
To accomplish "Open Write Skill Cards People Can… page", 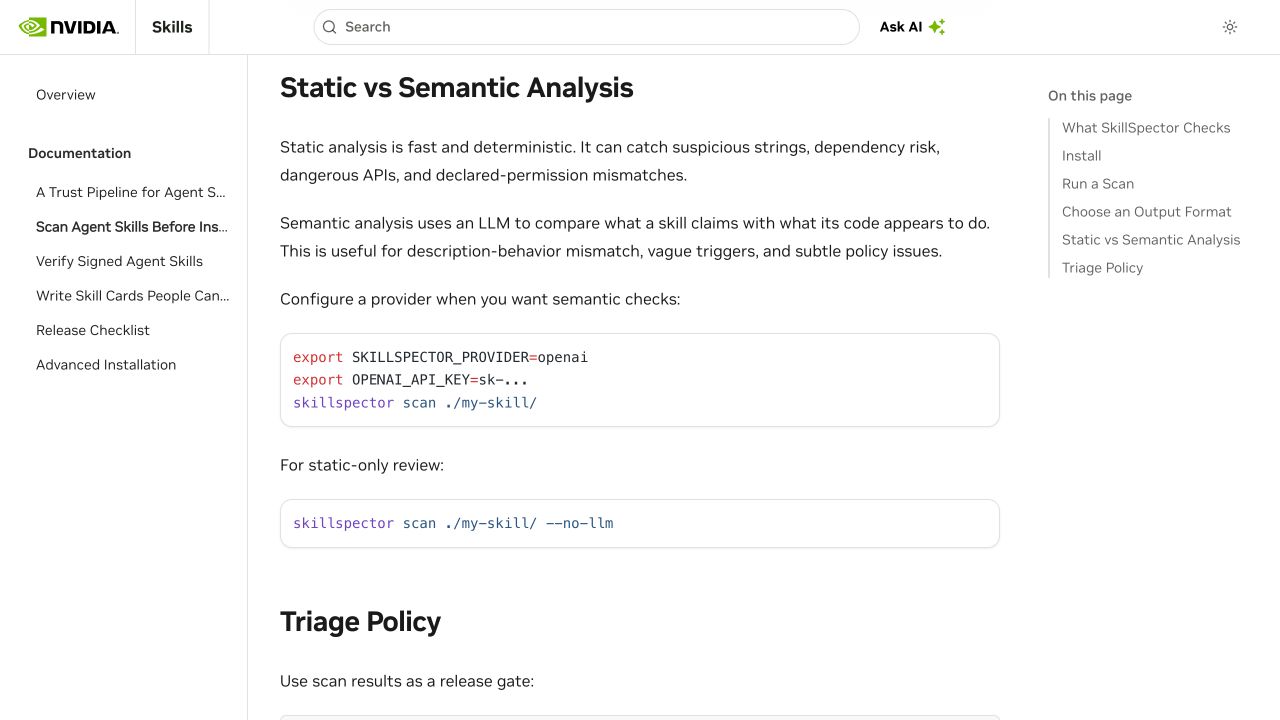I will pyautogui.click(x=133, y=296).
